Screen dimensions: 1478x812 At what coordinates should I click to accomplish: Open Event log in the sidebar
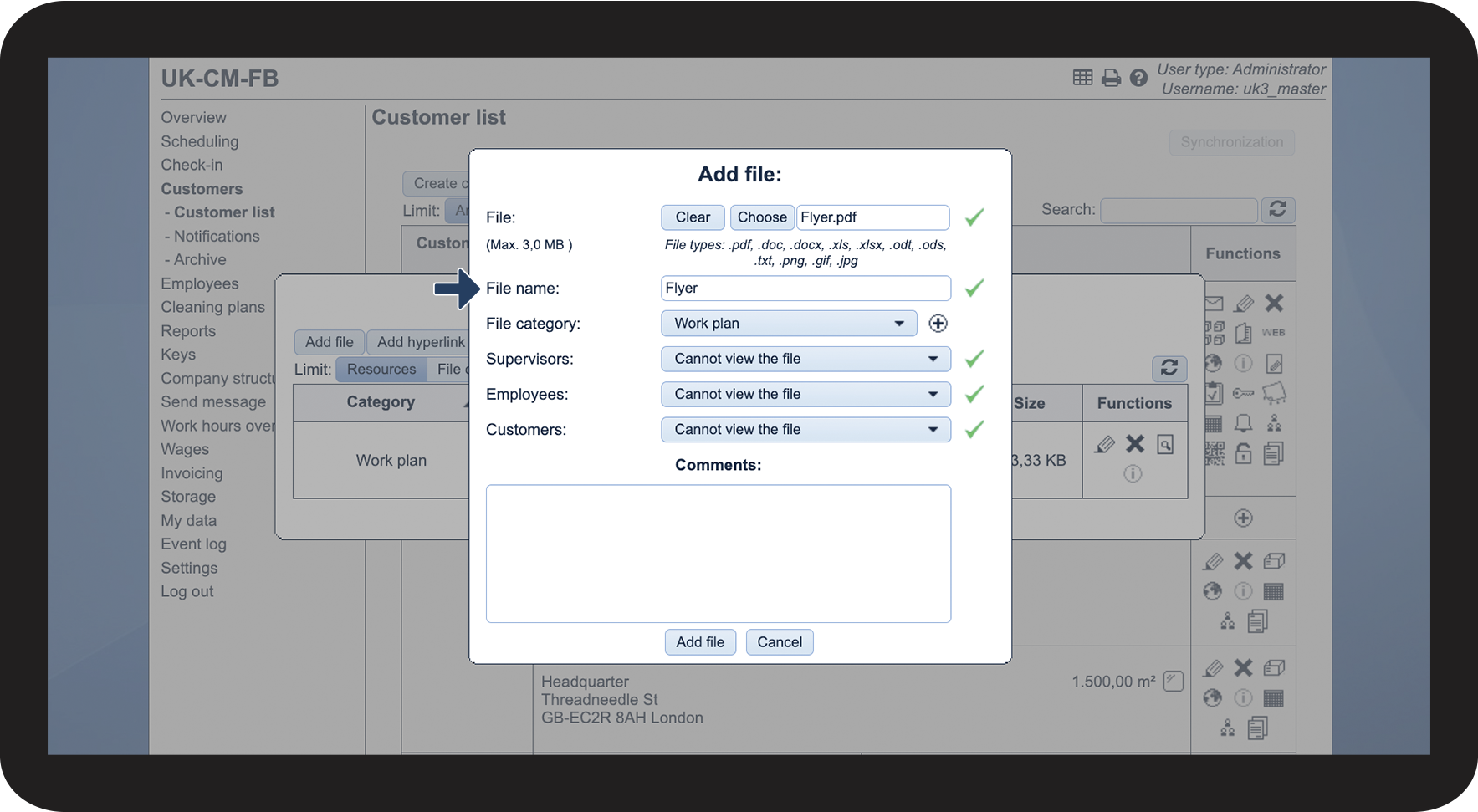tap(193, 544)
